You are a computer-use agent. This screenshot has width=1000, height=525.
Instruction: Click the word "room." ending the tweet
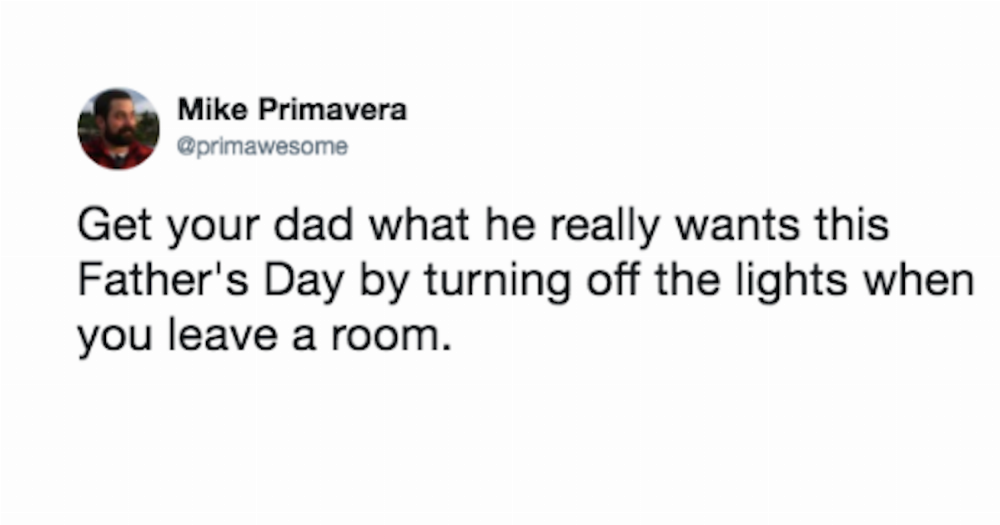pyautogui.click(x=392, y=336)
